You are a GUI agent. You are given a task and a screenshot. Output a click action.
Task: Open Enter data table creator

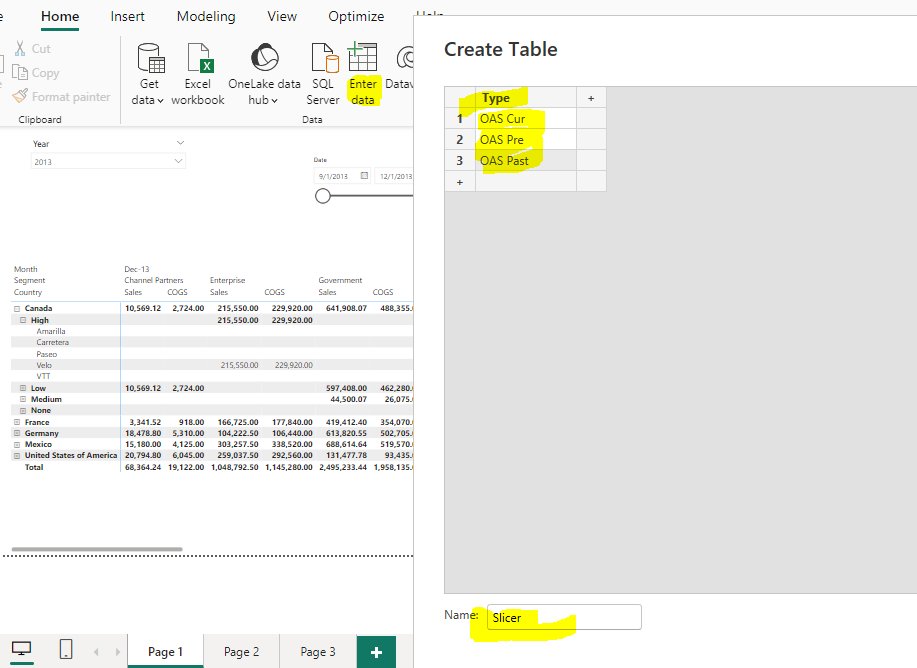(363, 74)
